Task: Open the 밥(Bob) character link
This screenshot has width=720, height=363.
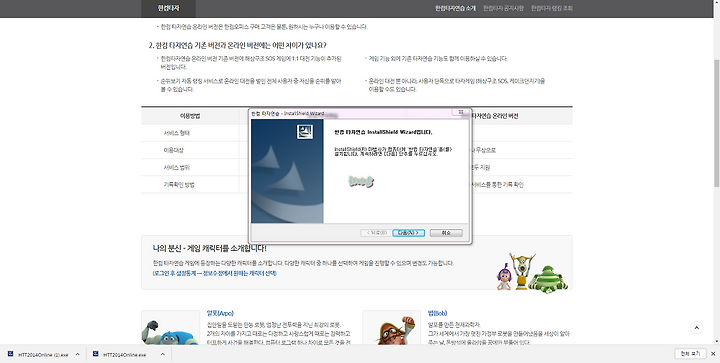Action: point(437,313)
